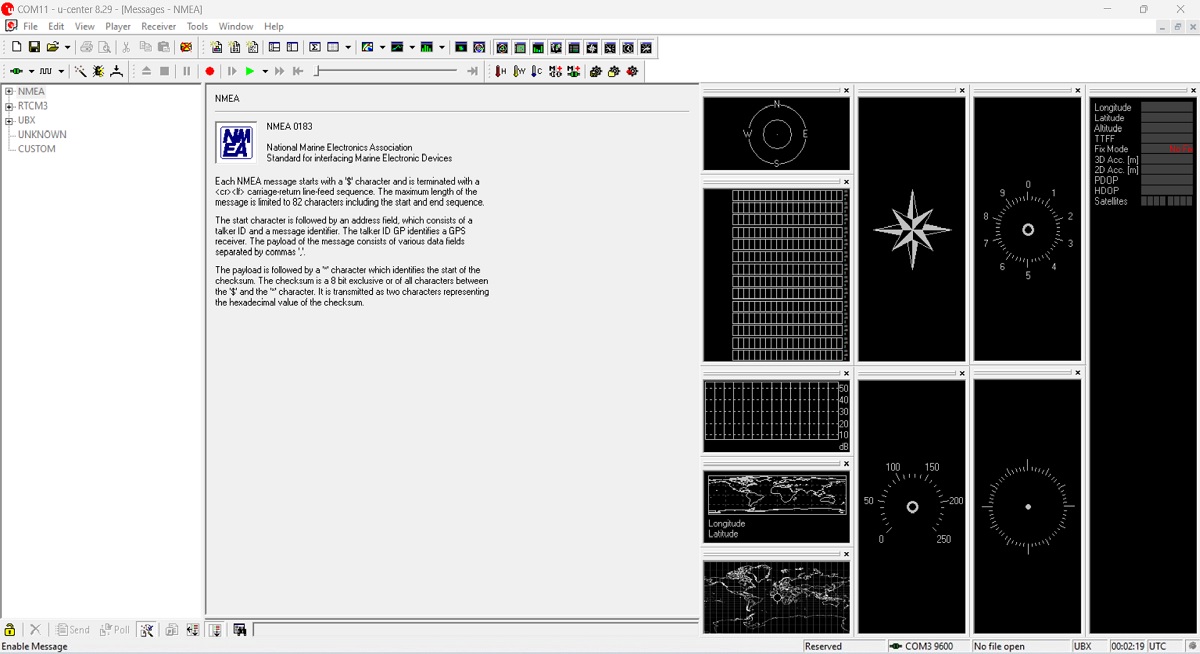Click the Coldstart thermometer icon labeled C
This screenshot has height=654, width=1200.
(x=537, y=71)
